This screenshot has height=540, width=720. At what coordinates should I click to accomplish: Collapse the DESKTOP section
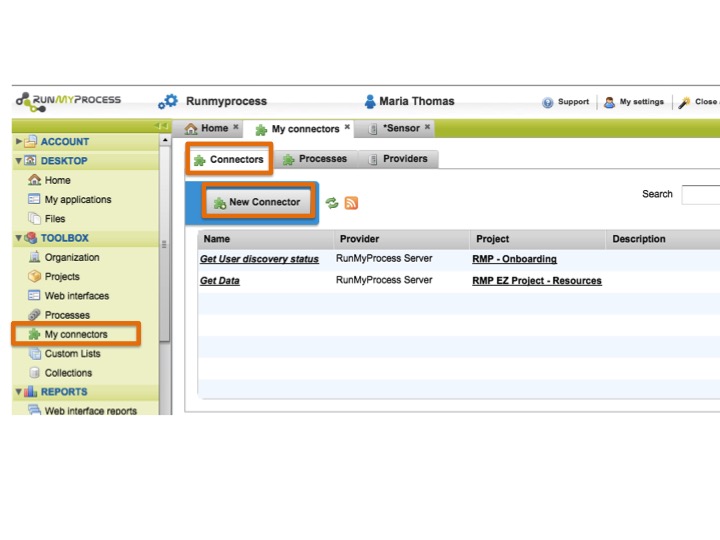pyautogui.click(x=18, y=161)
